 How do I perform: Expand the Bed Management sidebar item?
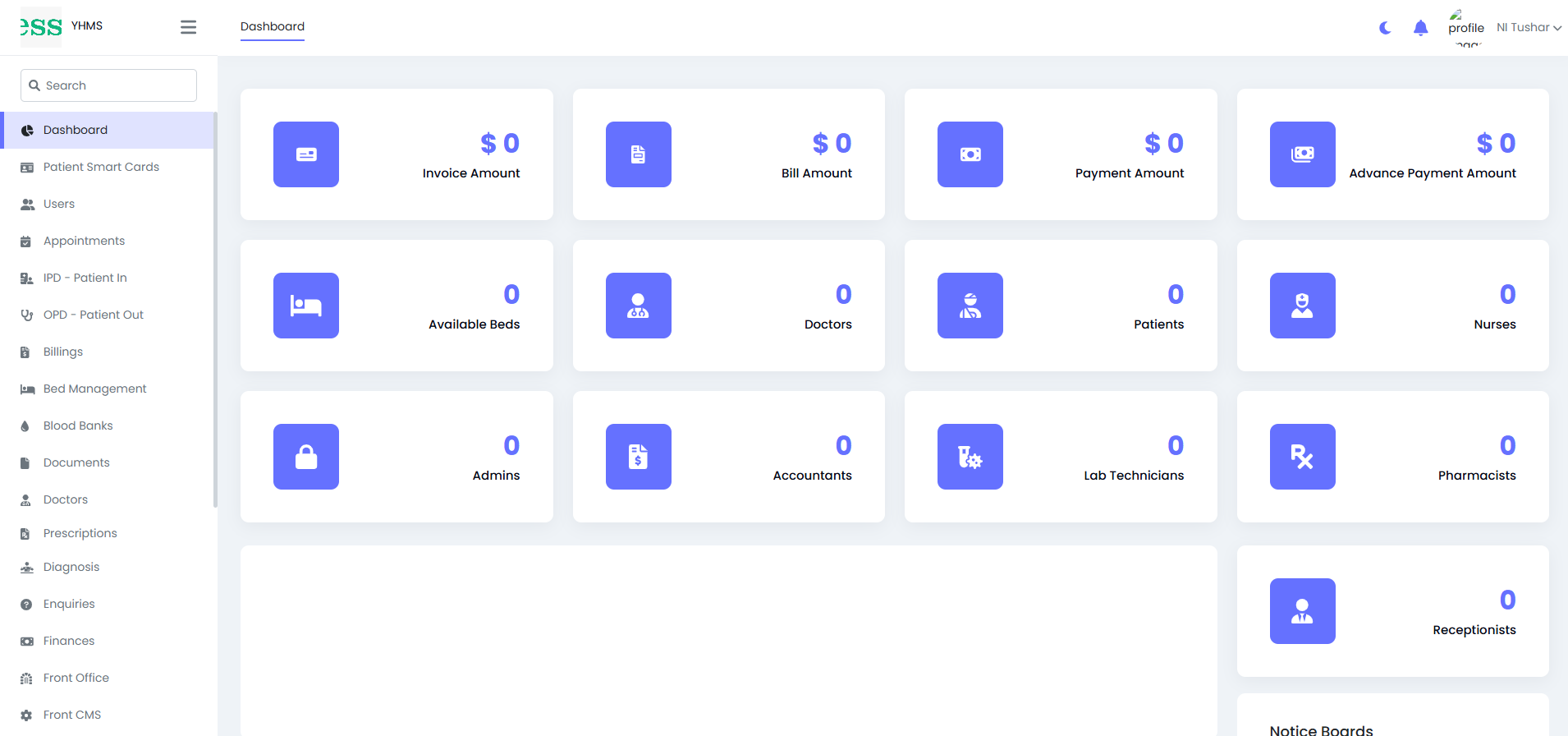[x=94, y=389]
